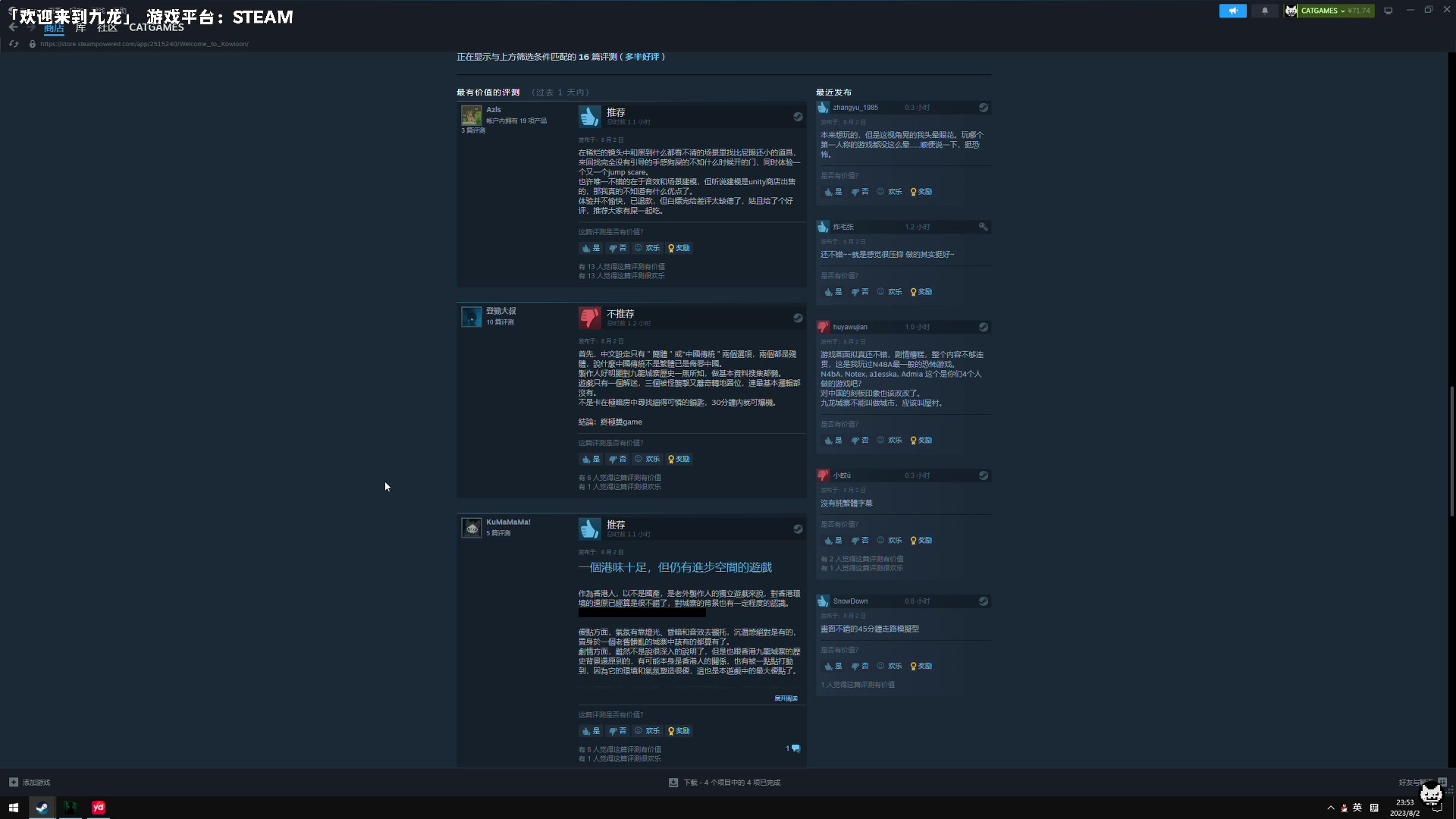Image resolution: width=1456 pixels, height=819 pixels.
Task: Click the Steam icon on 登勒大叔's review
Action: (798, 318)
